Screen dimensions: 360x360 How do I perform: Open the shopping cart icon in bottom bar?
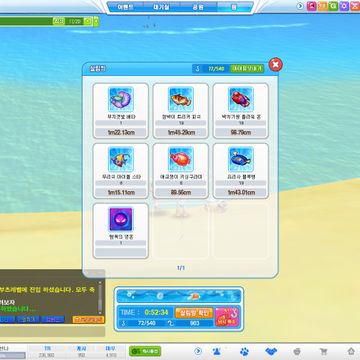coord(324,351)
